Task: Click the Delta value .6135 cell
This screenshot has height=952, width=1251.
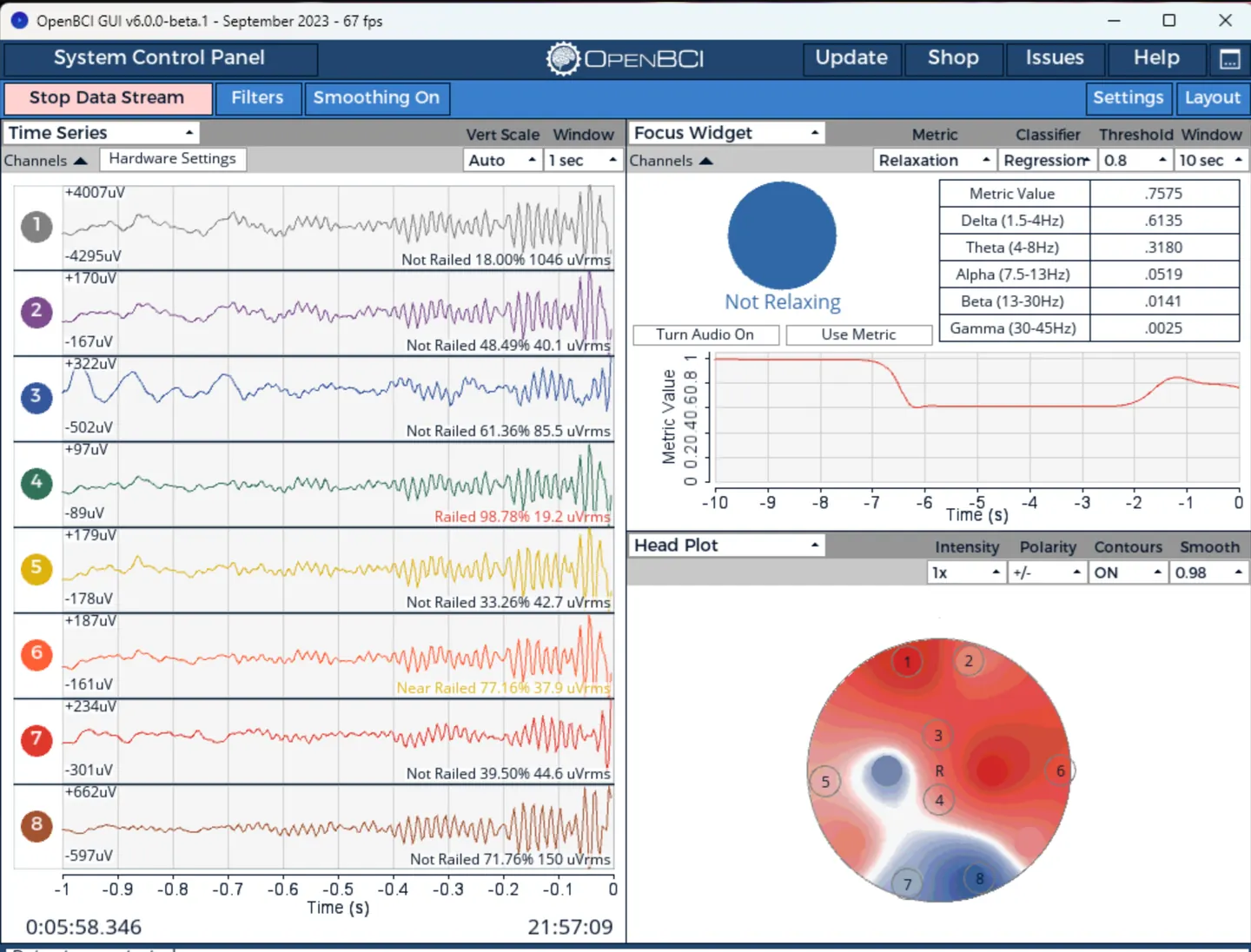Action: (1164, 221)
